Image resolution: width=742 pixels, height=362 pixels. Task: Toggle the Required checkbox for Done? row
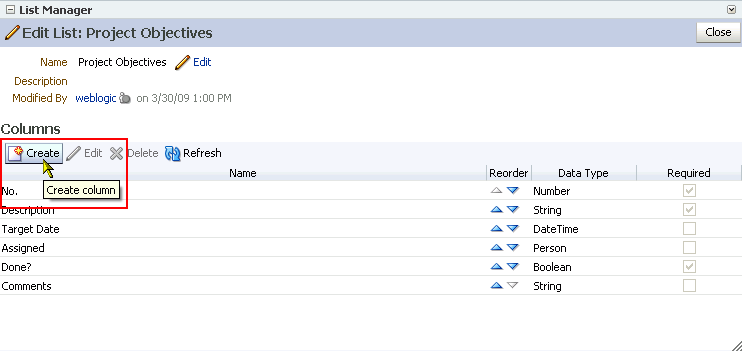tap(689, 266)
